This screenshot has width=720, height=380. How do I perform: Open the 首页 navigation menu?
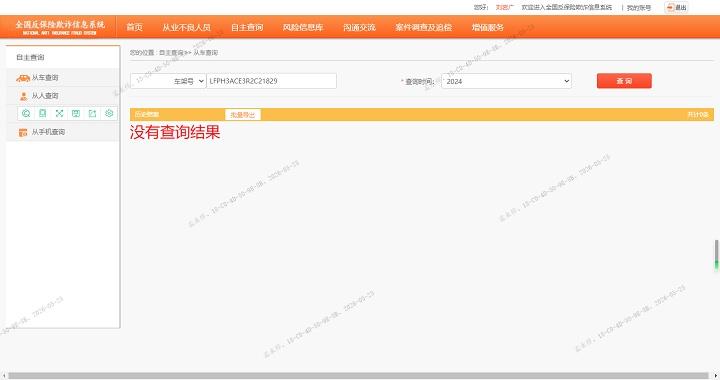135,27
